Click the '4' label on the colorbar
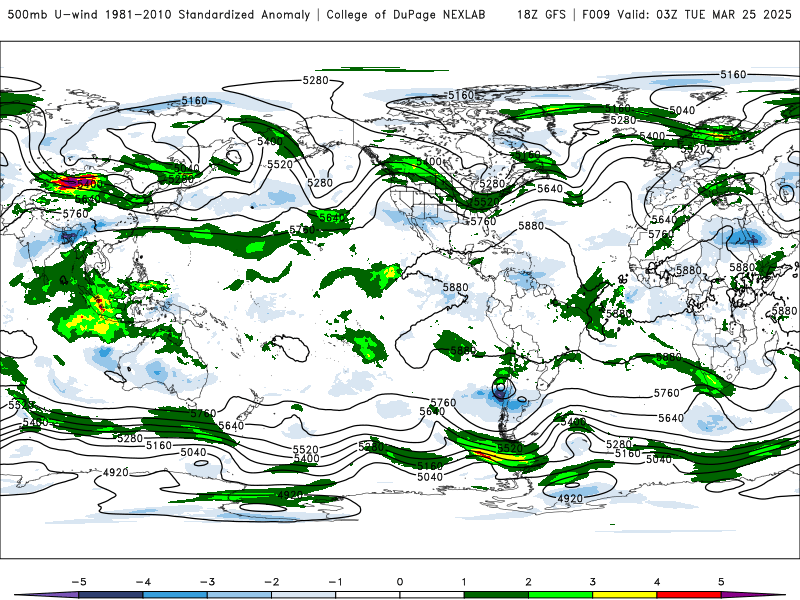800x600 pixels. [x=657, y=582]
